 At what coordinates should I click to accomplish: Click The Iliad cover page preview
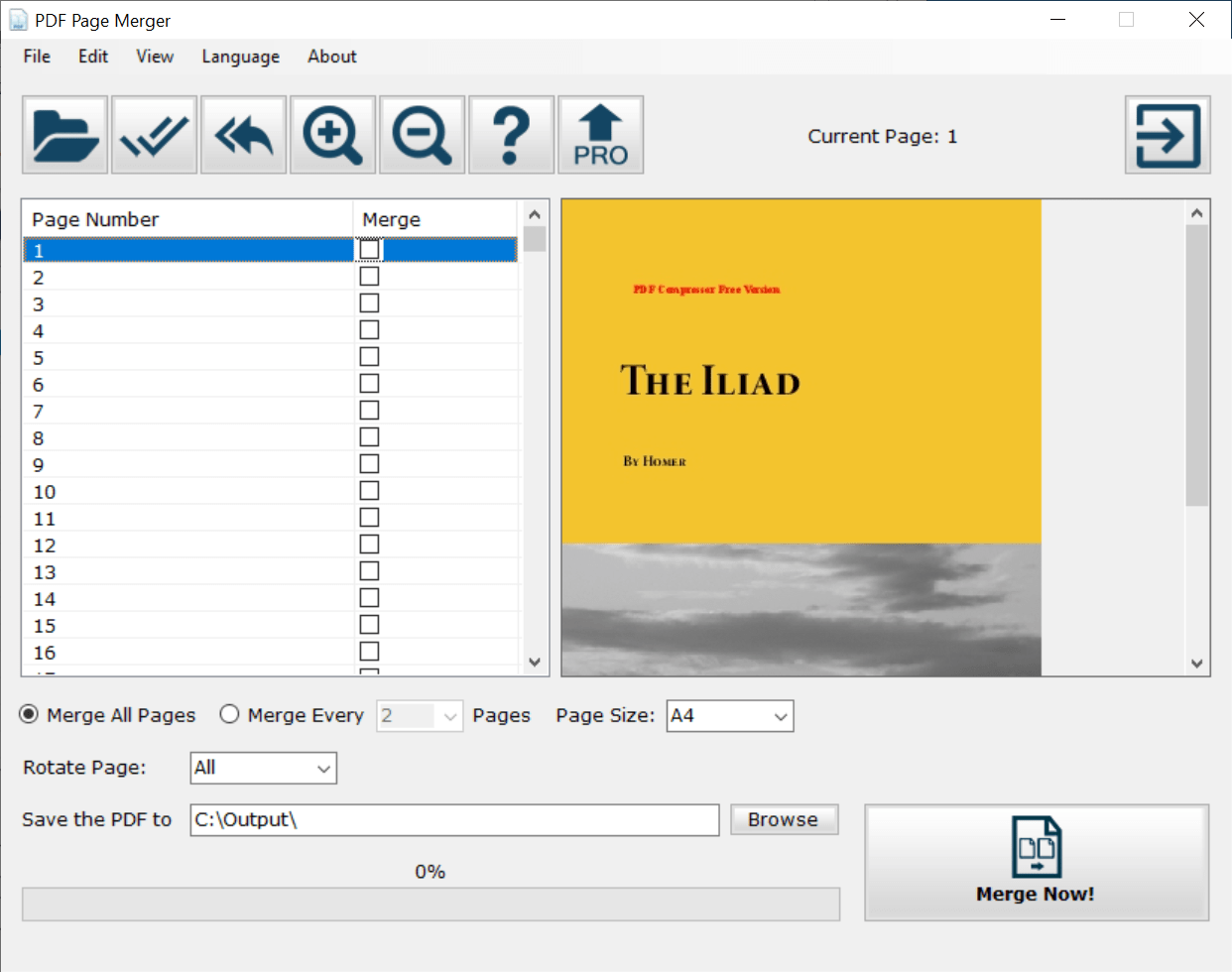pyautogui.click(x=801, y=437)
